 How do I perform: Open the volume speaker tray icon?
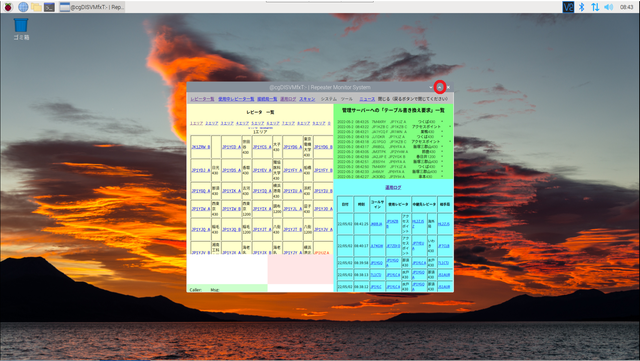click(609, 7)
